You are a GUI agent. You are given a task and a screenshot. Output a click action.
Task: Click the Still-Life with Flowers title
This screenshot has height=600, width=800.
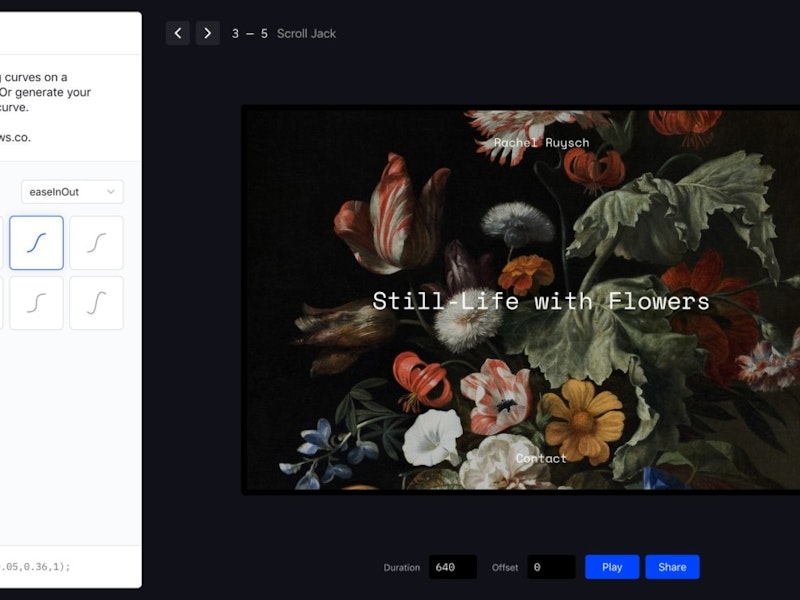[x=541, y=301]
